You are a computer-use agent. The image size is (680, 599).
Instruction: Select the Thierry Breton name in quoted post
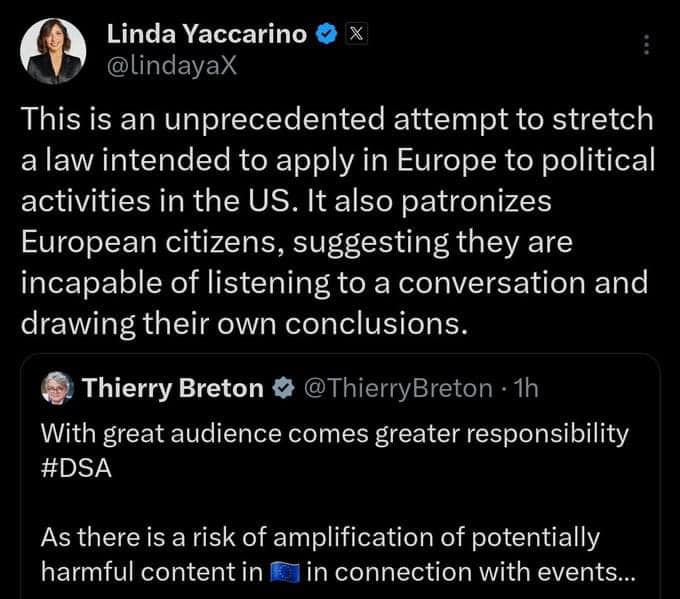point(172,388)
